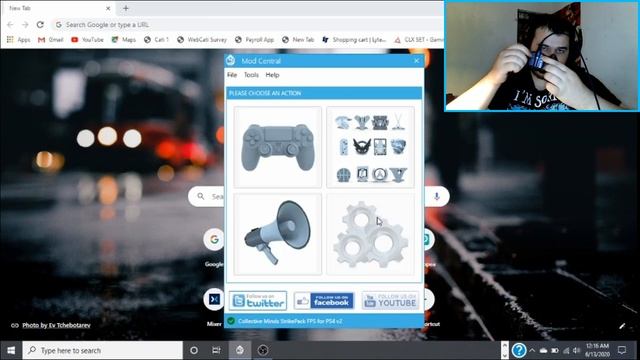Image resolution: width=640 pixels, height=360 pixels.
Task: Click Type here to search box
Action: tap(102, 350)
